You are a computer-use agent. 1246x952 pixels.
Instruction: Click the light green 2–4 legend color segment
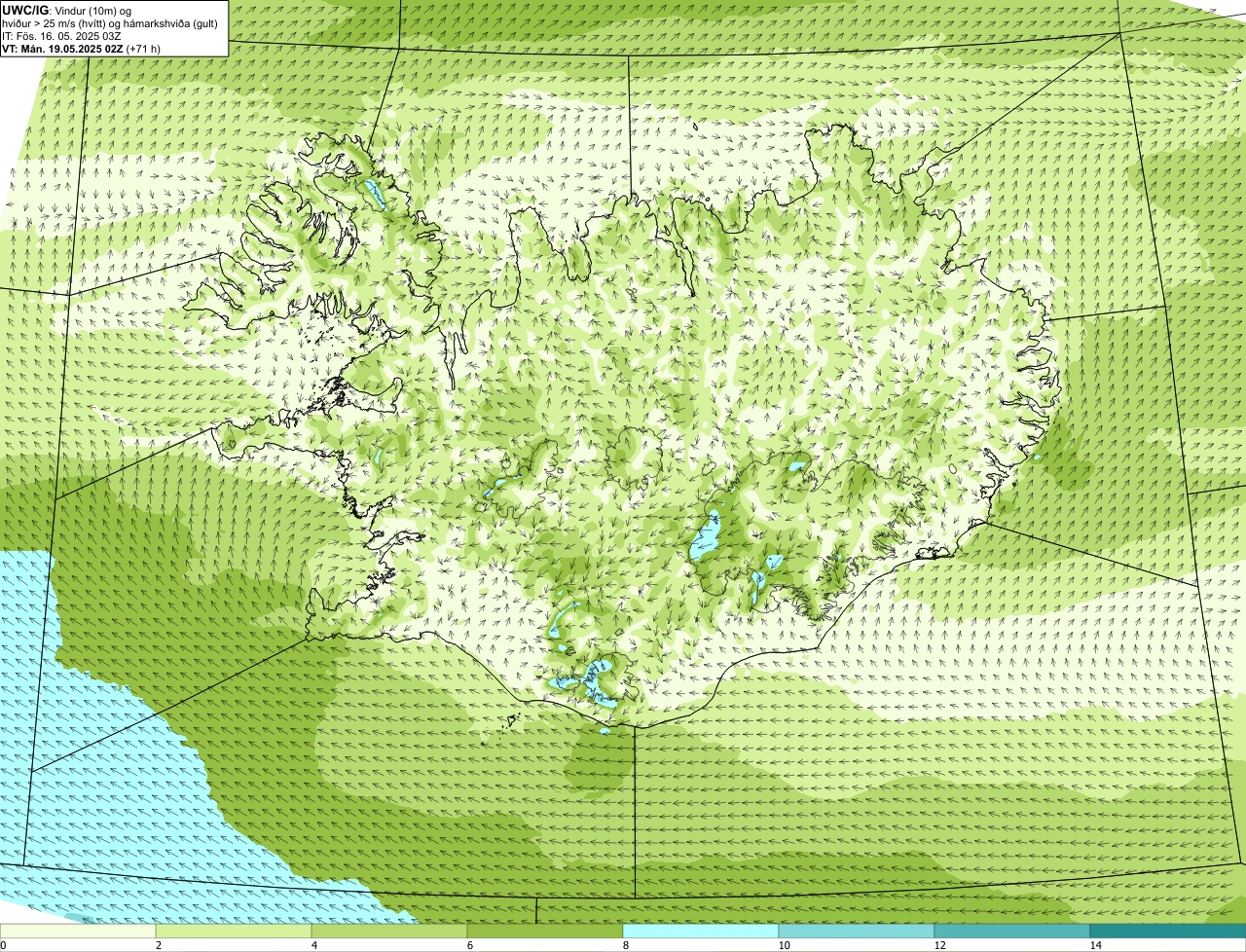pyautogui.click(x=234, y=932)
